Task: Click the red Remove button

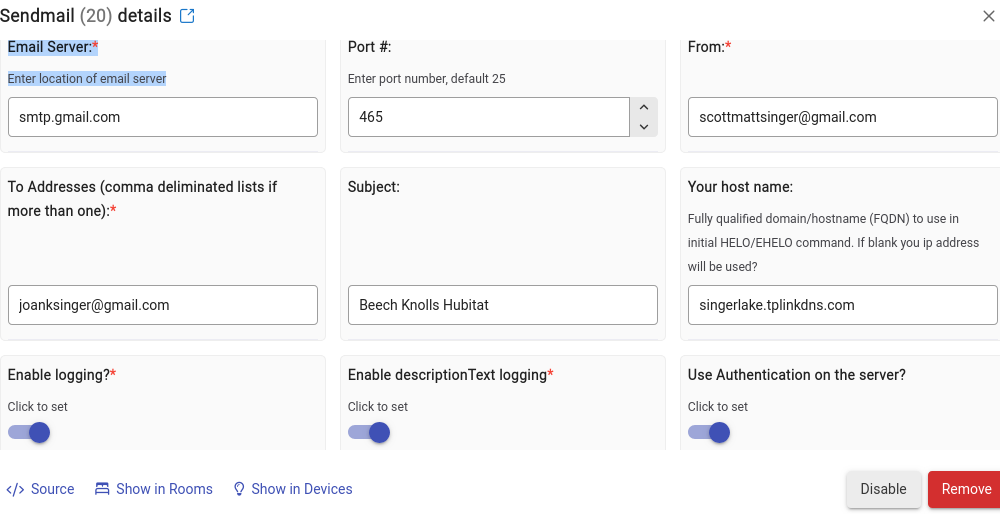Action: pyautogui.click(x=964, y=489)
